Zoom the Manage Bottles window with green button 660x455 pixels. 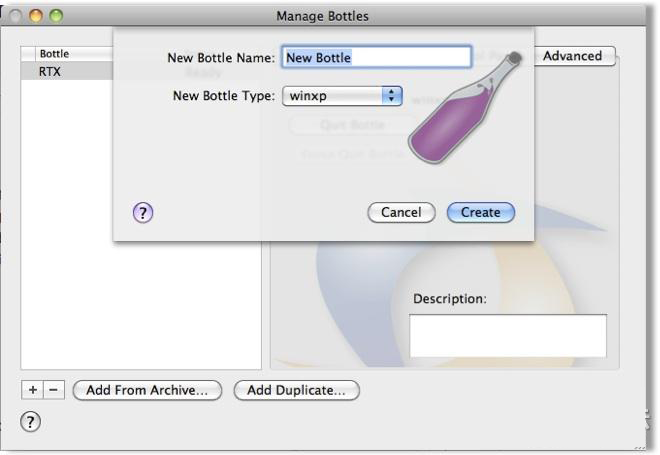click(x=56, y=16)
